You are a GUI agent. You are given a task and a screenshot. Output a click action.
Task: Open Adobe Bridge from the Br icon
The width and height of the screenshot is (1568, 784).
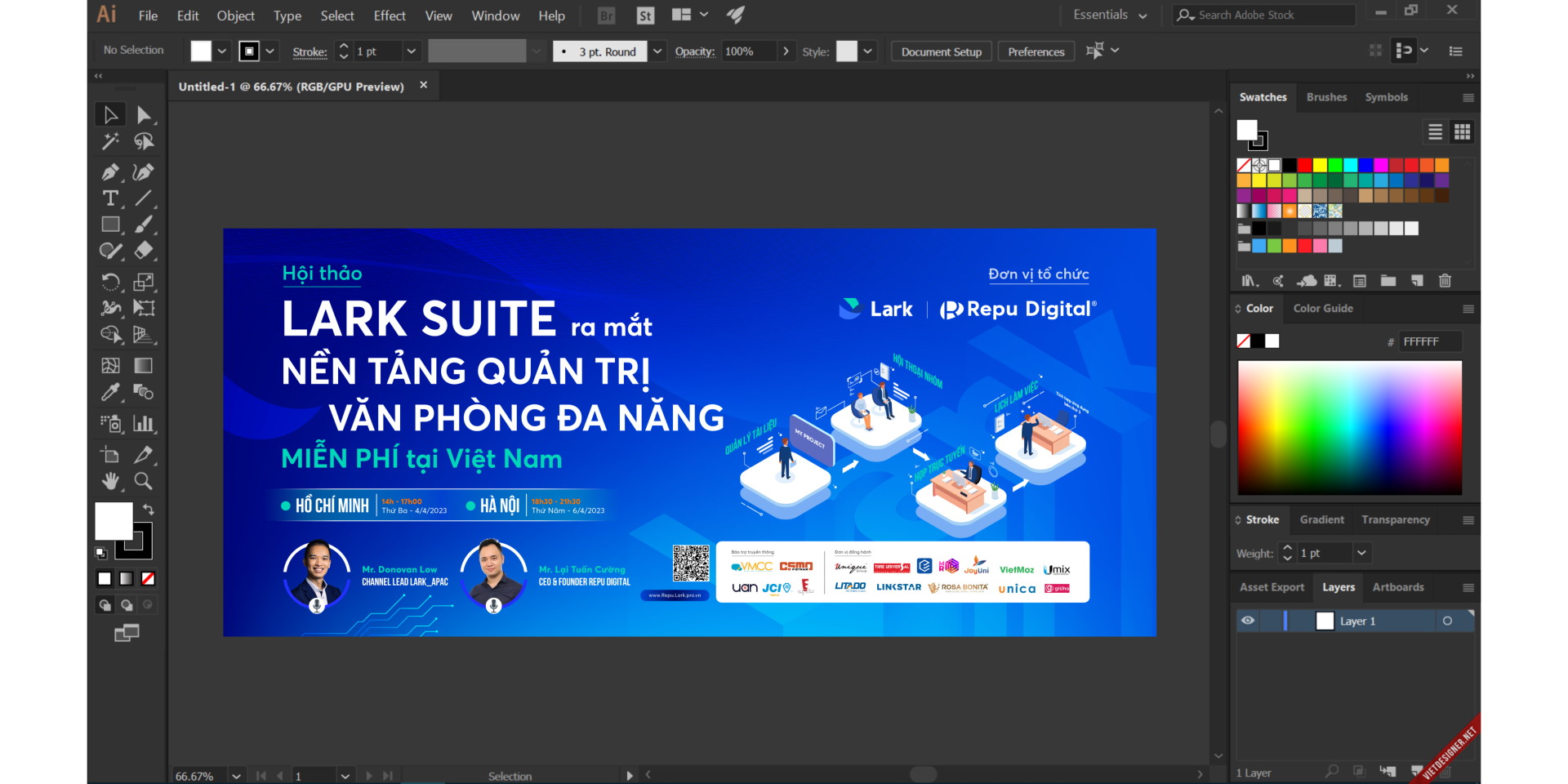pos(607,16)
